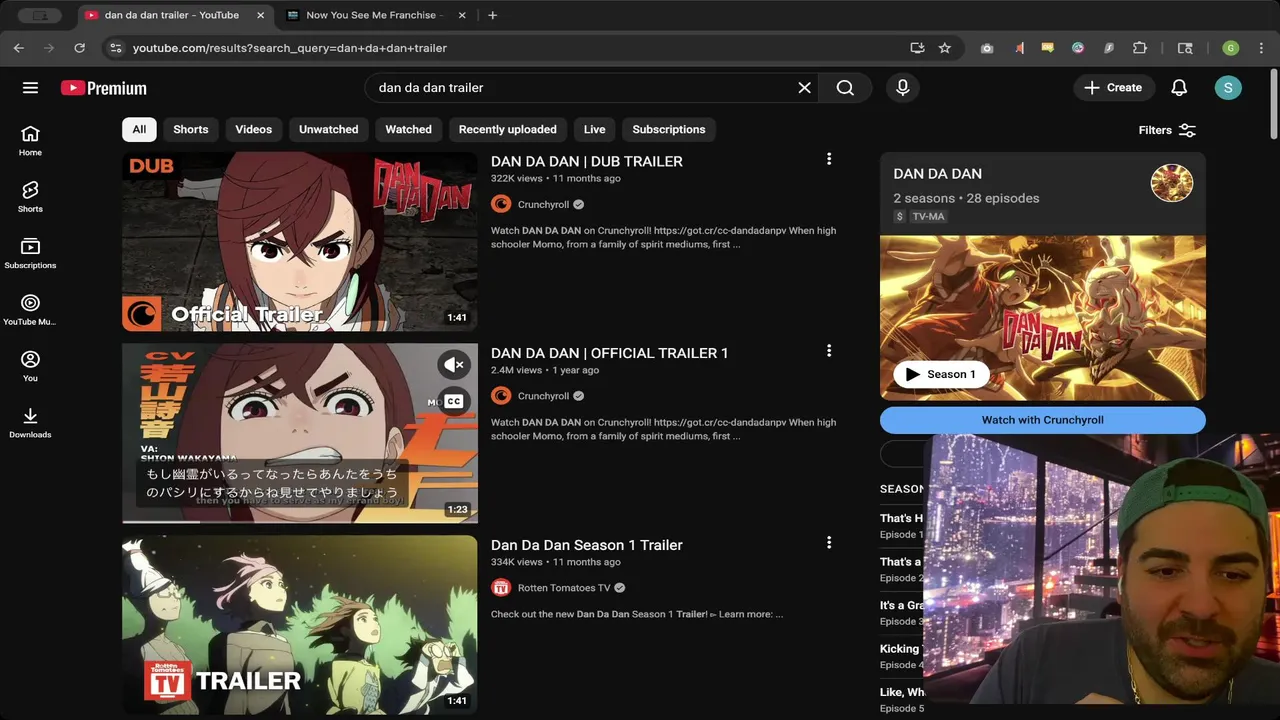Open more options for DUB TRAILER video

pyautogui.click(x=828, y=159)
